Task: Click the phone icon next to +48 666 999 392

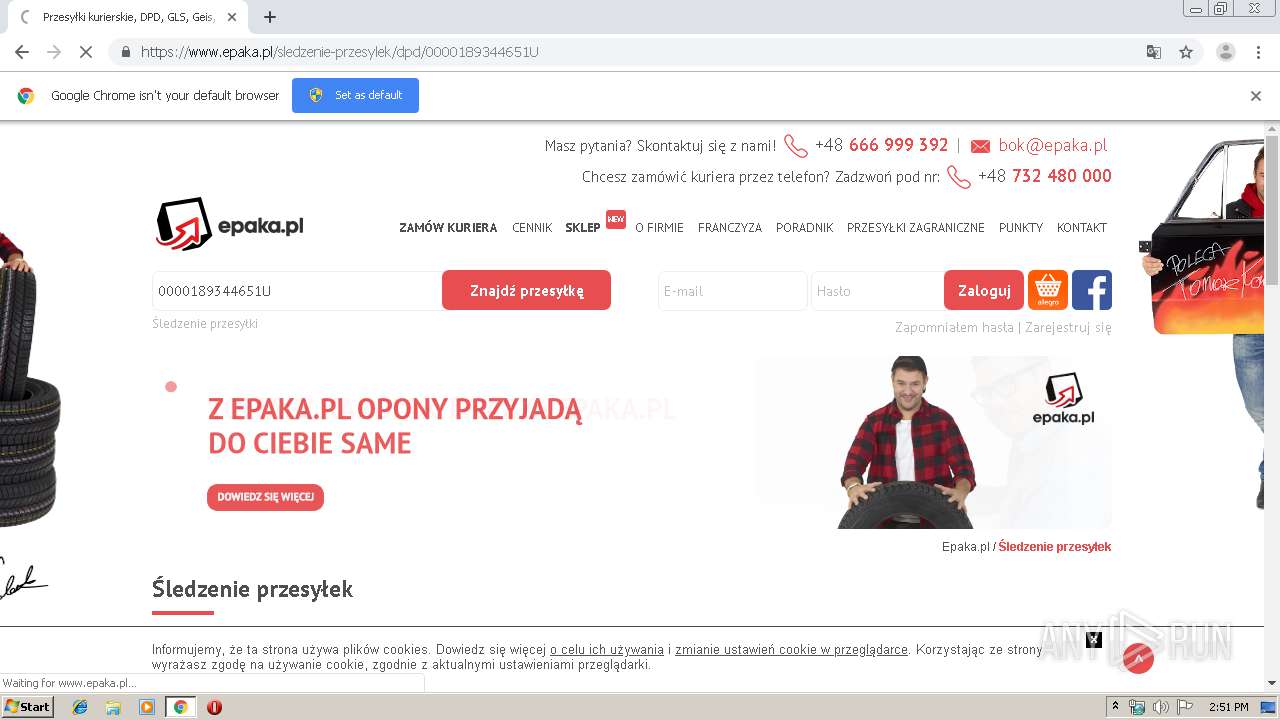Action: coord(795,146)
